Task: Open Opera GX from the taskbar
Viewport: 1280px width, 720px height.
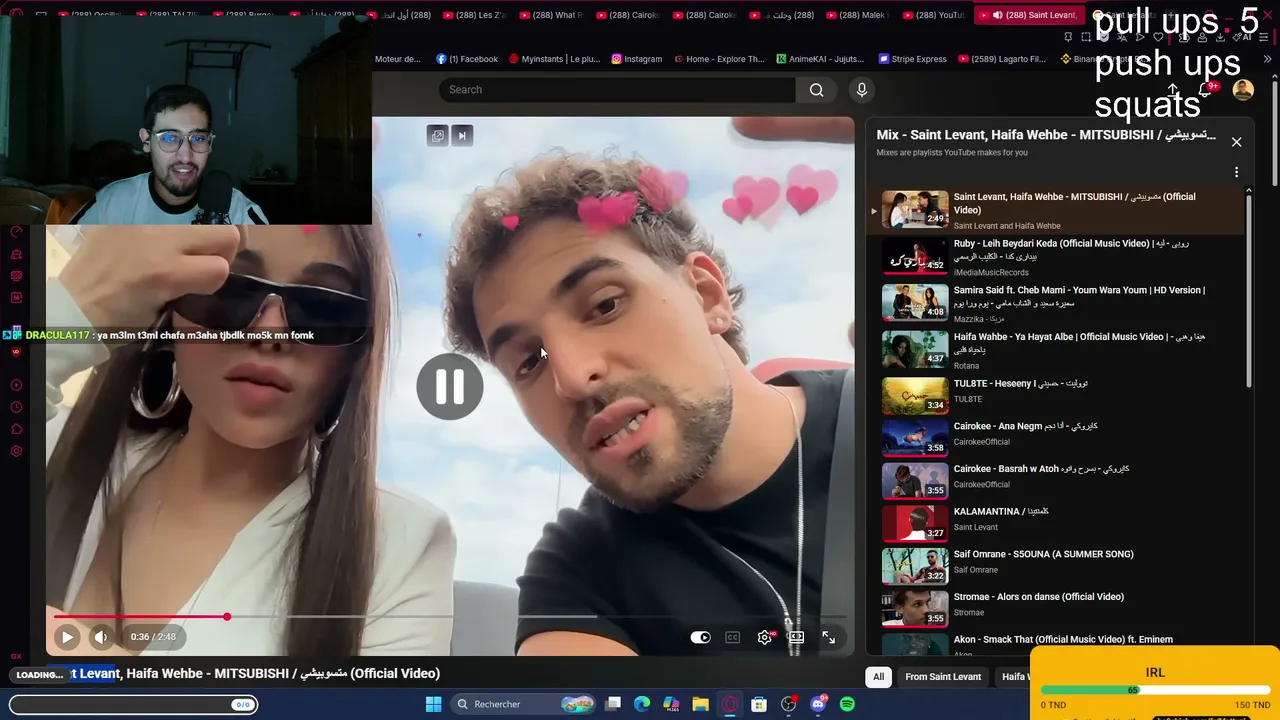Action: point(730,704)
